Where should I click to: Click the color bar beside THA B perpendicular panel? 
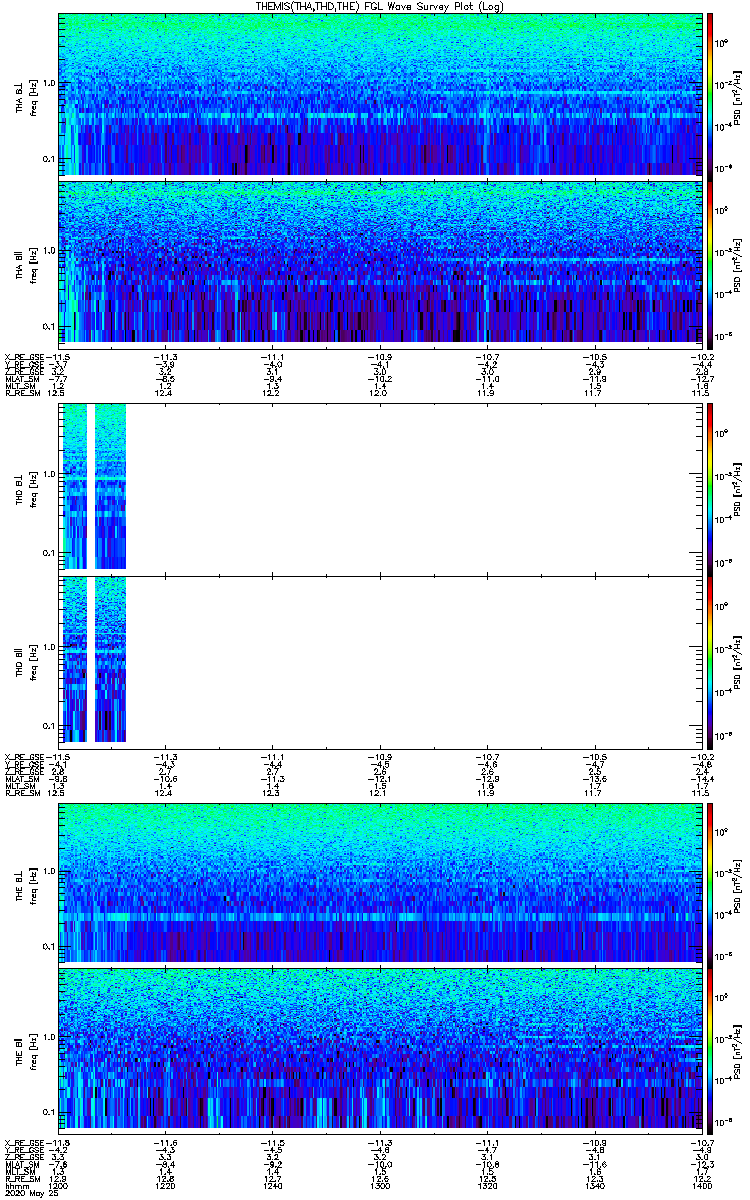click(710, 95)
